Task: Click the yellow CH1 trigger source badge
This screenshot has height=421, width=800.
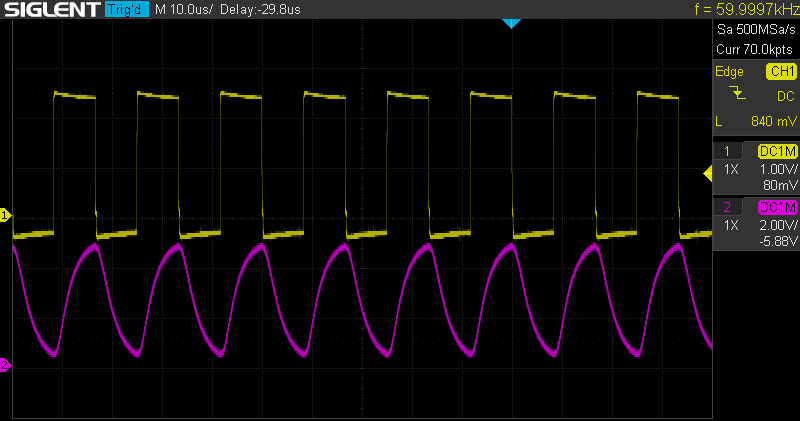Action: click(781, 71)
